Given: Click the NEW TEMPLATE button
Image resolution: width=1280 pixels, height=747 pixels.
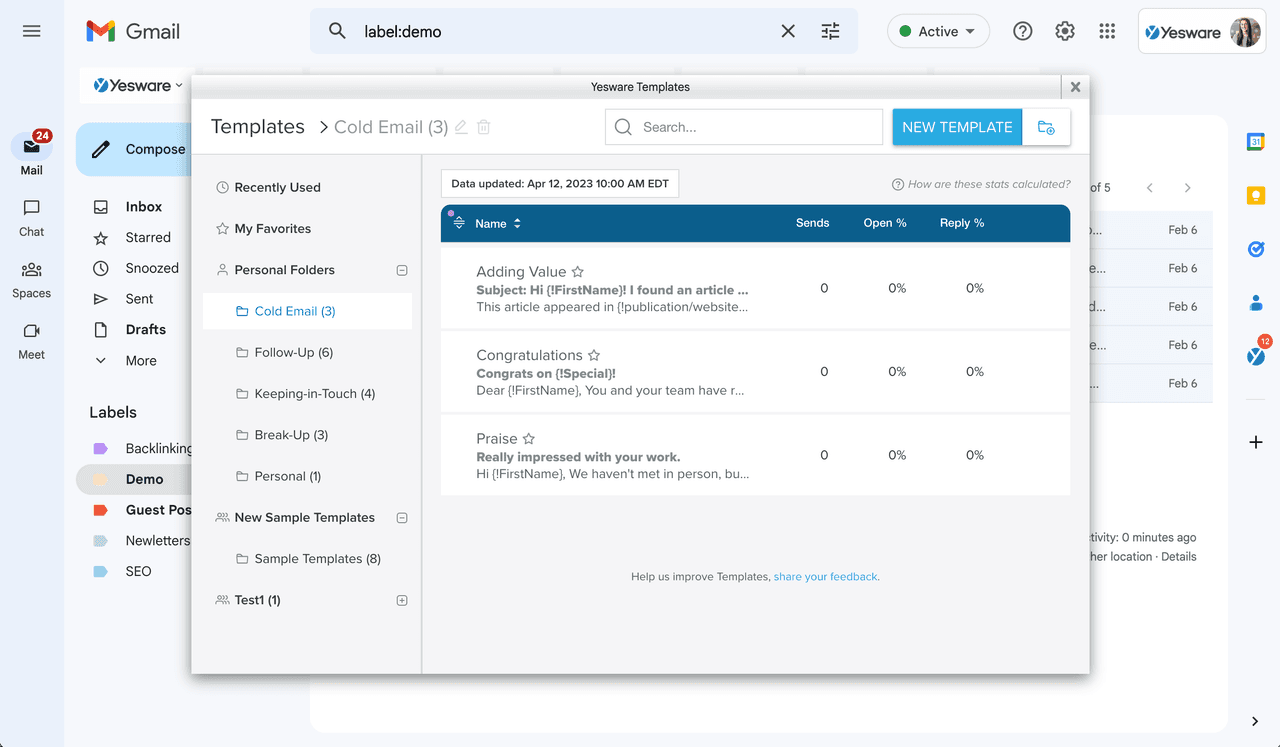Looking at the screenshot, I should [x=956, y=127].
